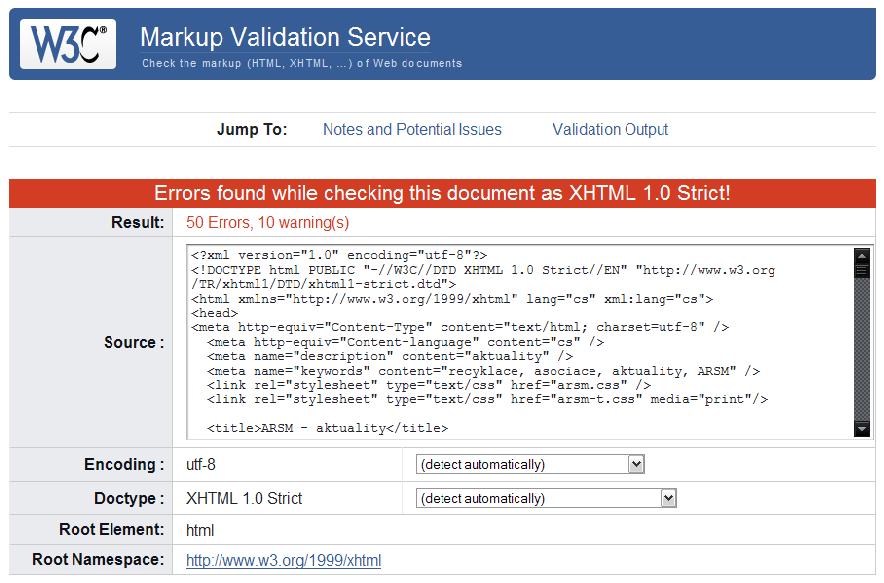884x583 pixels.
Task: Click the xml version declaration line
Action: (x=339, y=255)
